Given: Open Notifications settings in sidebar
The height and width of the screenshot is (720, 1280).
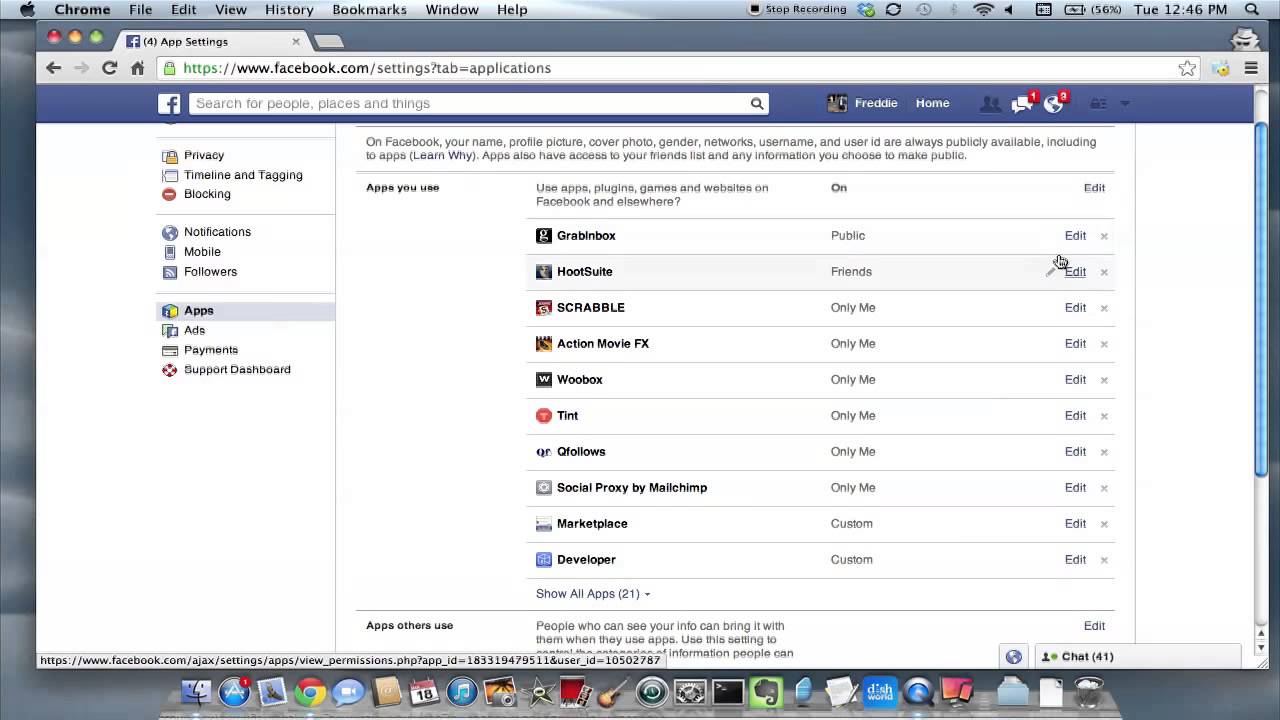Looking at the screenshot, I should coord(217,232).
